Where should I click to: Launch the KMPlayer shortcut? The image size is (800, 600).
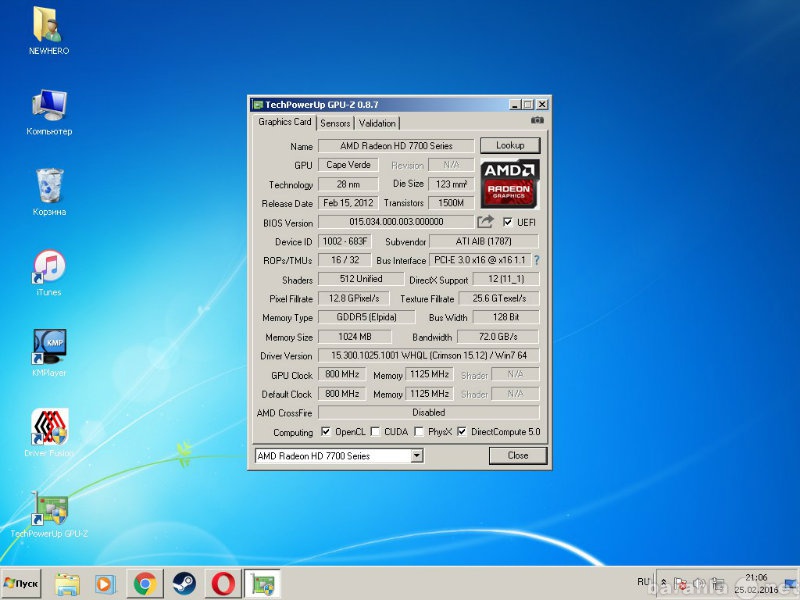point(49,353)
